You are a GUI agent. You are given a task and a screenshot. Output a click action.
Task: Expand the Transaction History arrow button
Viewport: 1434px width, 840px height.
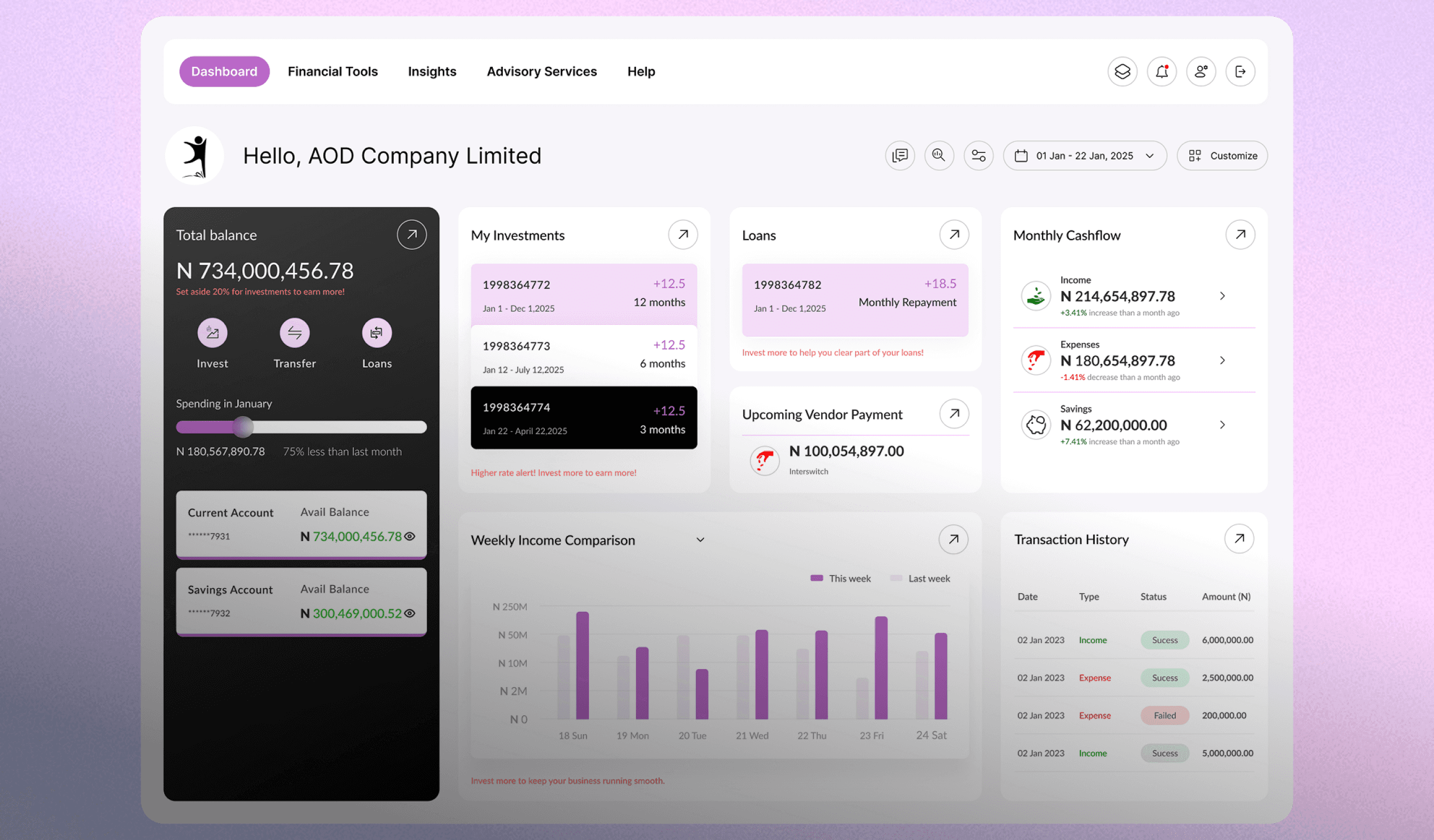(1239, 538)
